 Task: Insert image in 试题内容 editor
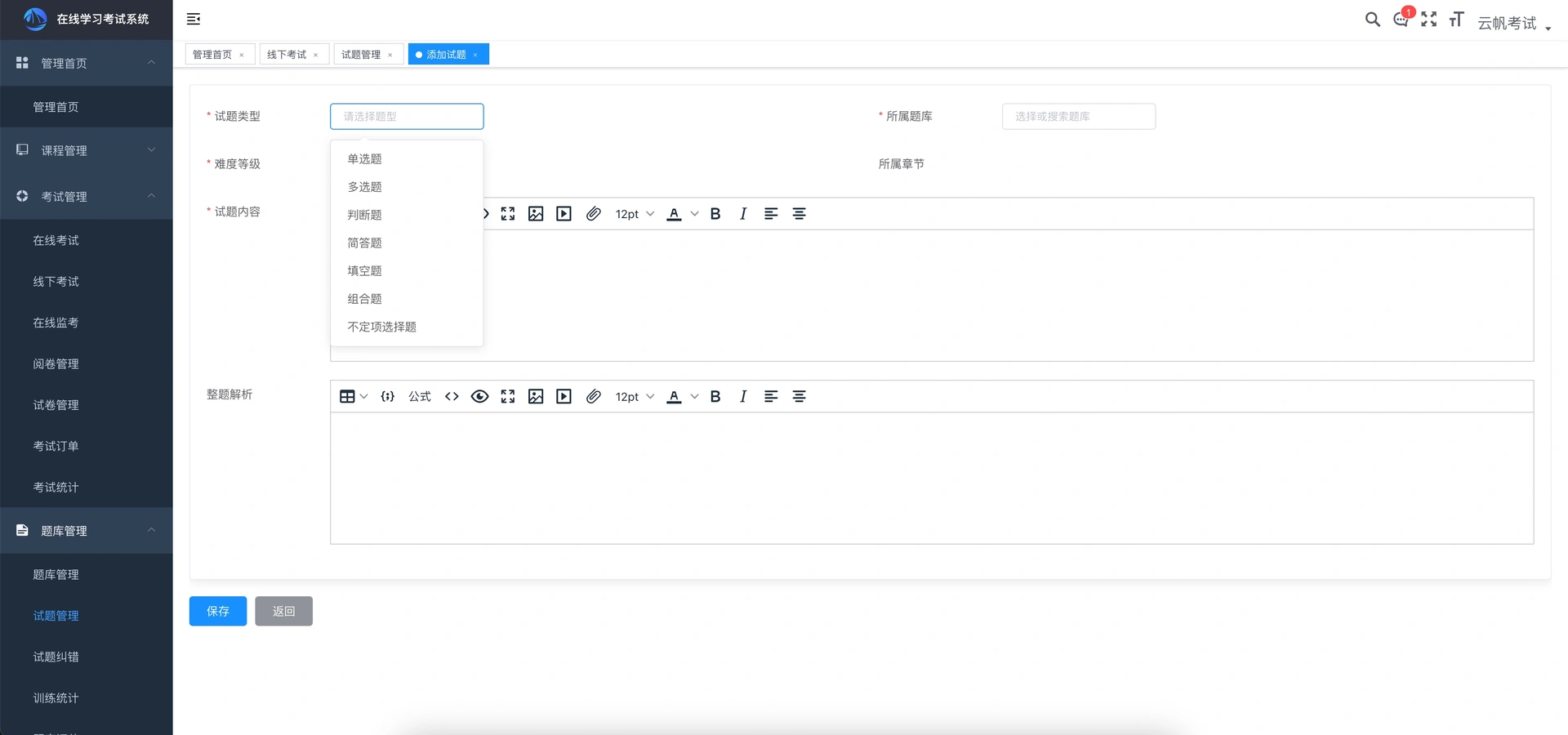(536, 214)
